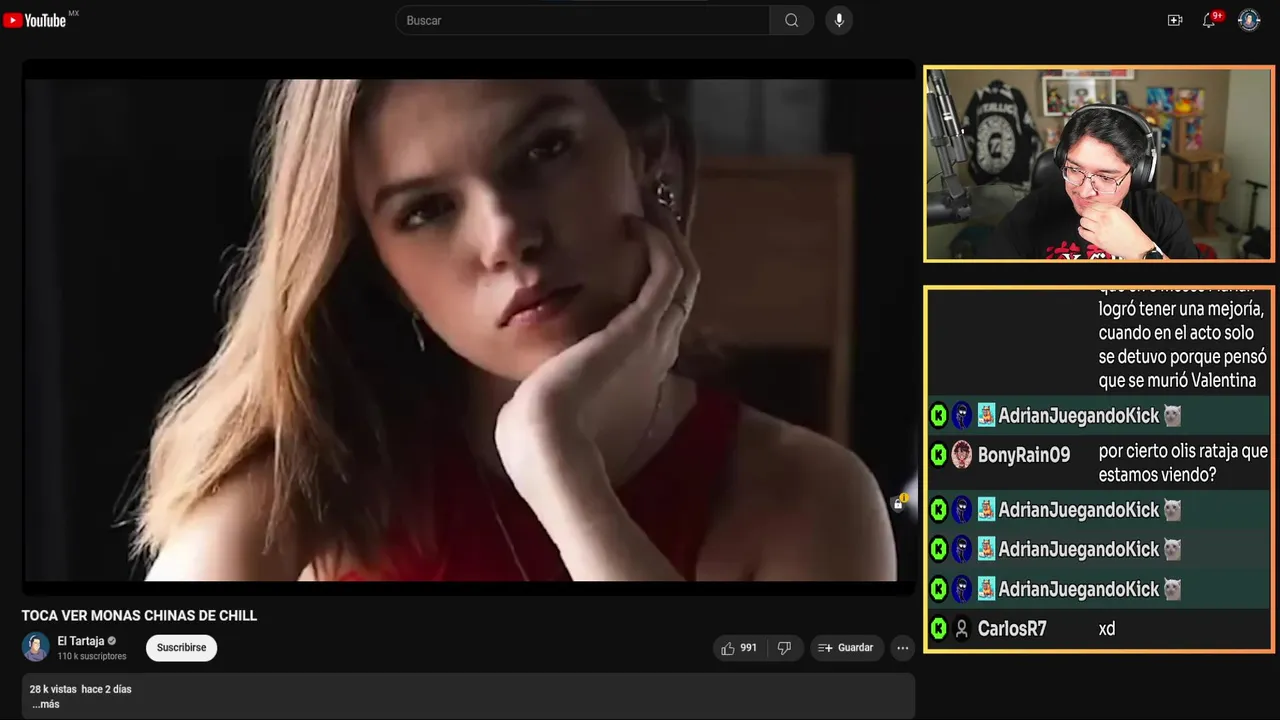1280x720 pixels.
Task: Click 'por cierto olis rataja' message
Action: 1183,462
